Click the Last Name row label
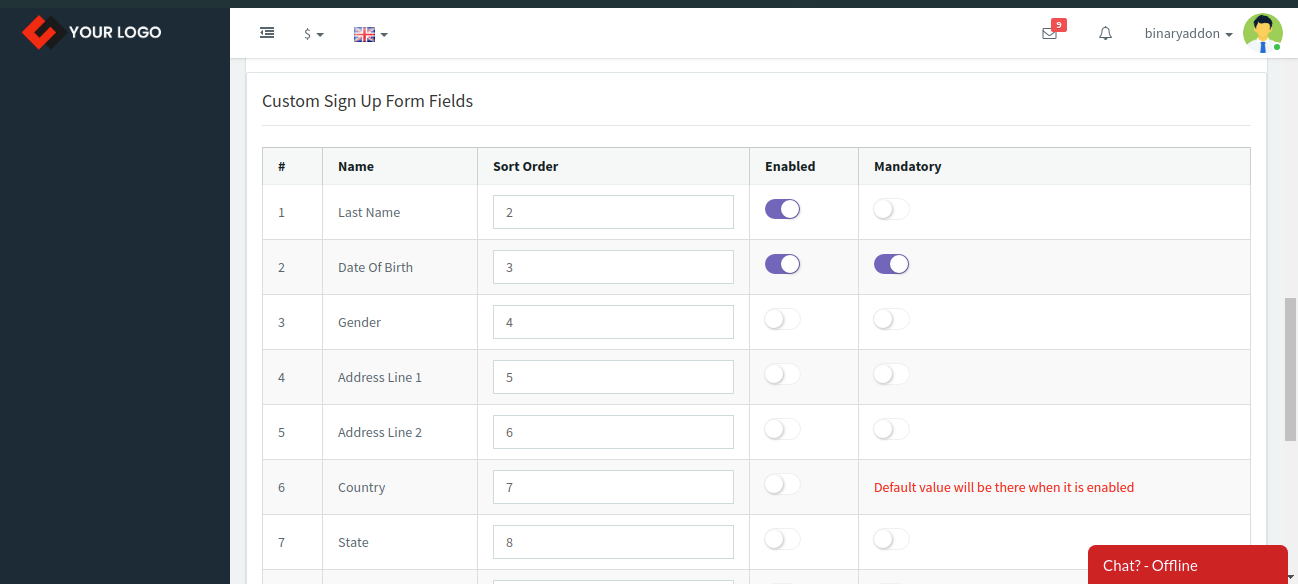 click(369, 213)
